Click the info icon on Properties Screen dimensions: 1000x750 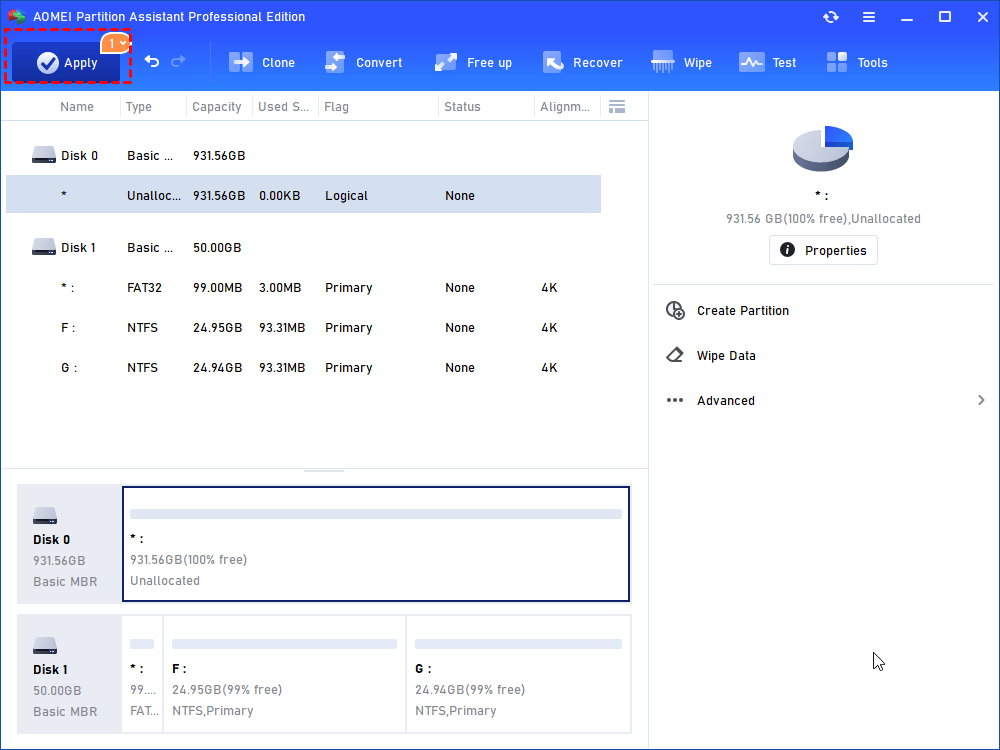click(788, 250)
